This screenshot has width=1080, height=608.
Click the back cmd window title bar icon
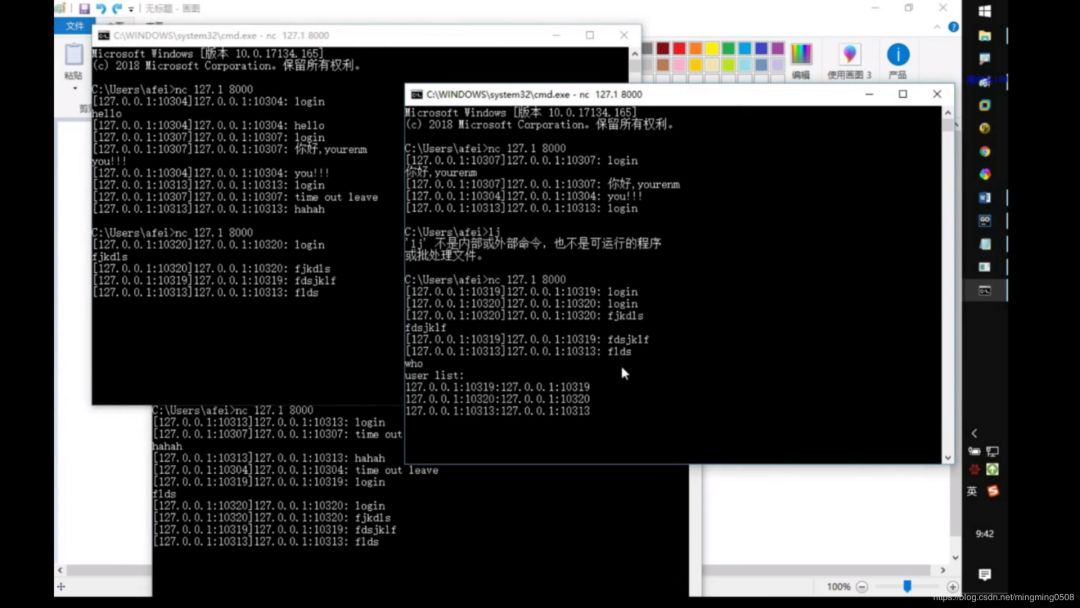(103, 35)
